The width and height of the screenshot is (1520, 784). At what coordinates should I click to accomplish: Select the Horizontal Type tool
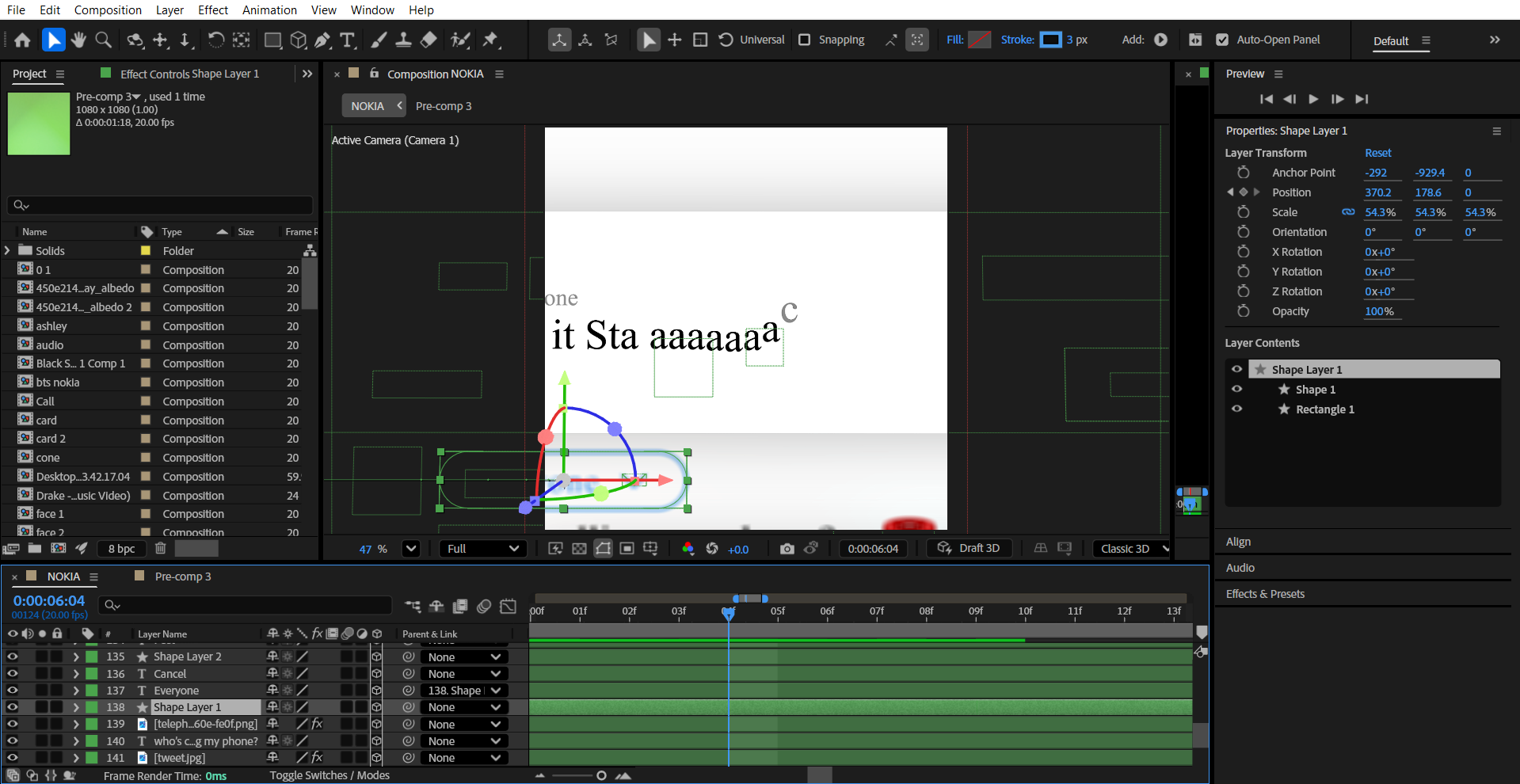347,40
